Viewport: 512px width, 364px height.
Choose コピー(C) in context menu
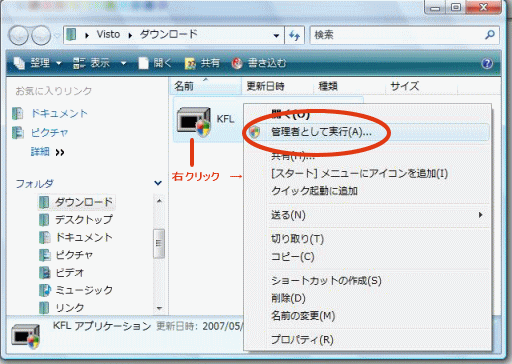(x=367, y=257)
